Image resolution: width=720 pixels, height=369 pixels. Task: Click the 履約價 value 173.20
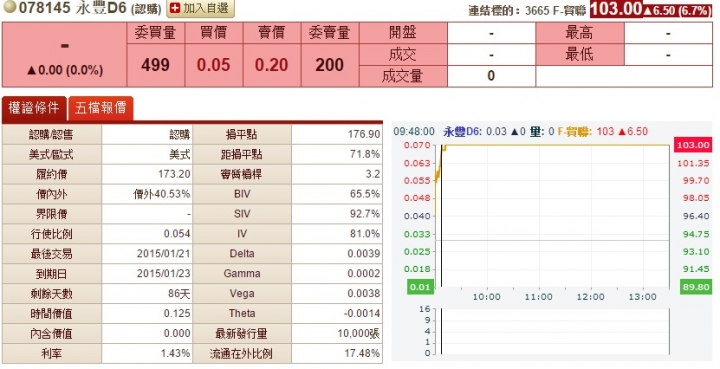coord(174,174)
